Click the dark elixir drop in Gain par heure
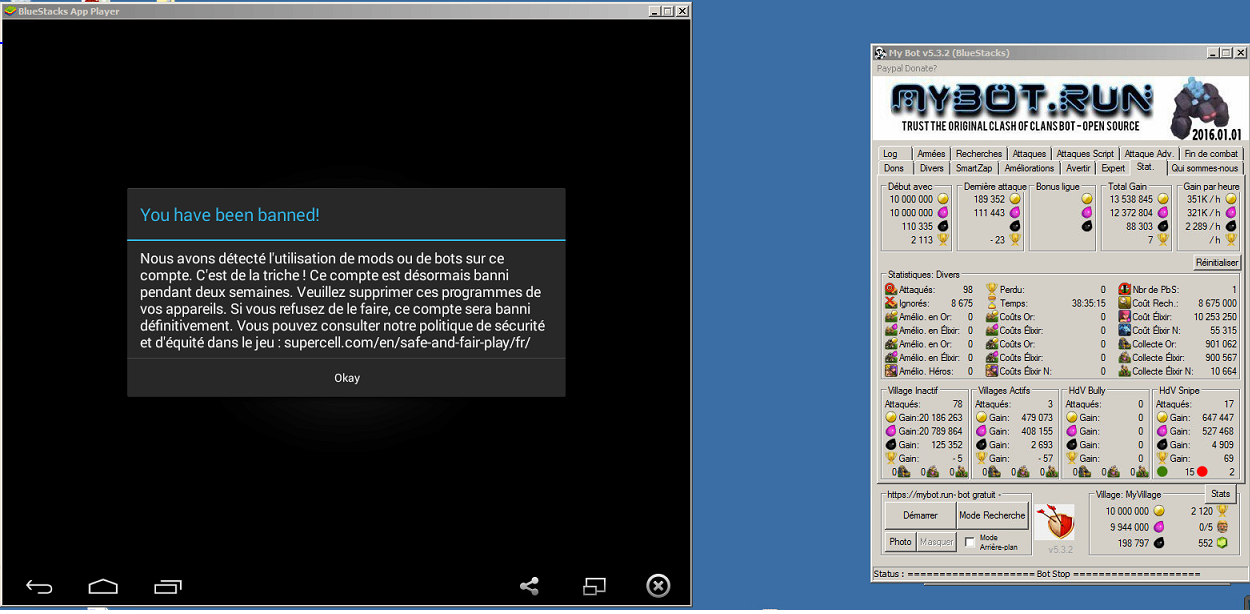 [1231, 227]
